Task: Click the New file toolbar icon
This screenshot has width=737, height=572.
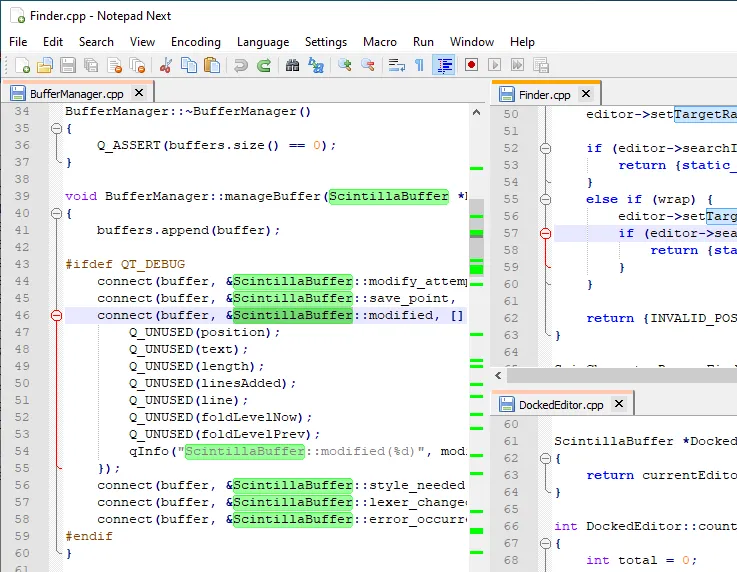Action: 22,66
